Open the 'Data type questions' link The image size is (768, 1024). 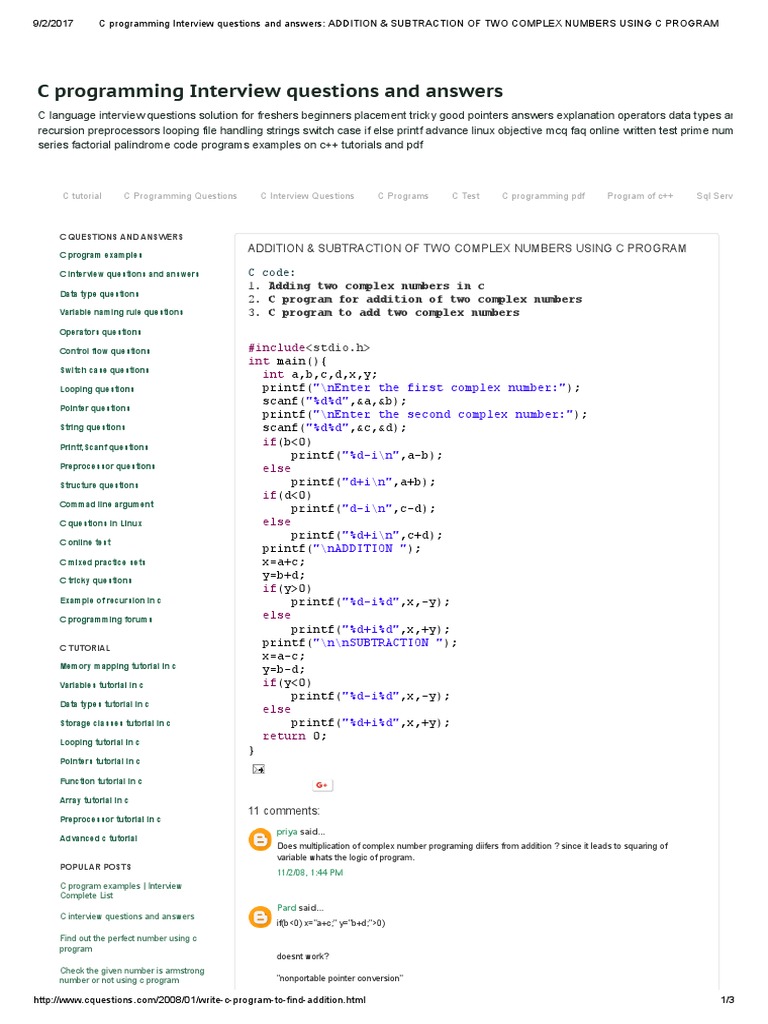(99, 294)
